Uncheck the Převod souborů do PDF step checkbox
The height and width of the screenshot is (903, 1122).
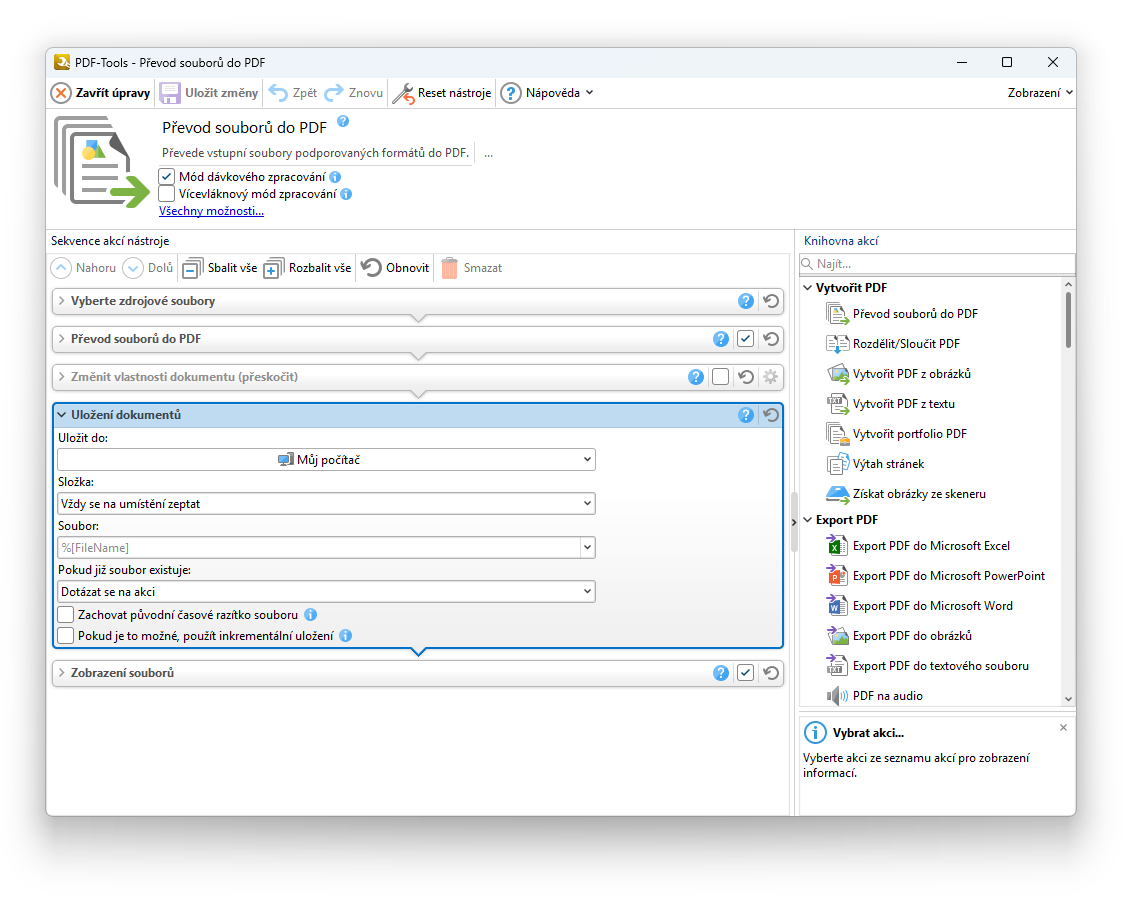746,339
